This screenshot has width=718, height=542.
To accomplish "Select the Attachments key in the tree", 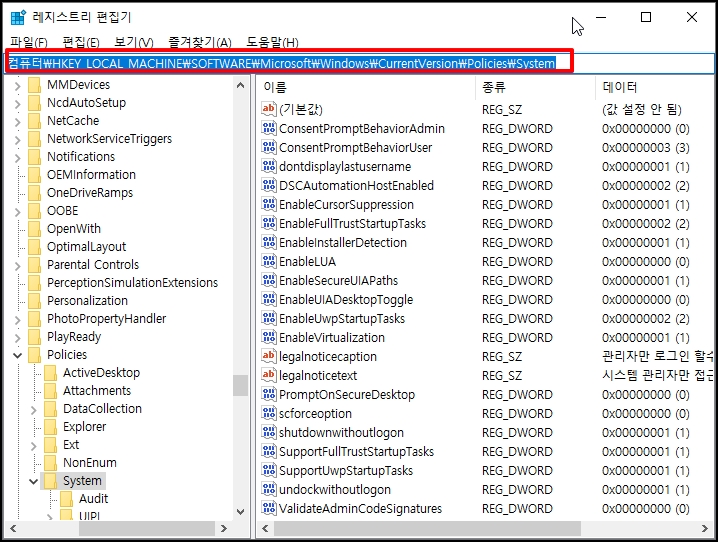I will 97,390.
